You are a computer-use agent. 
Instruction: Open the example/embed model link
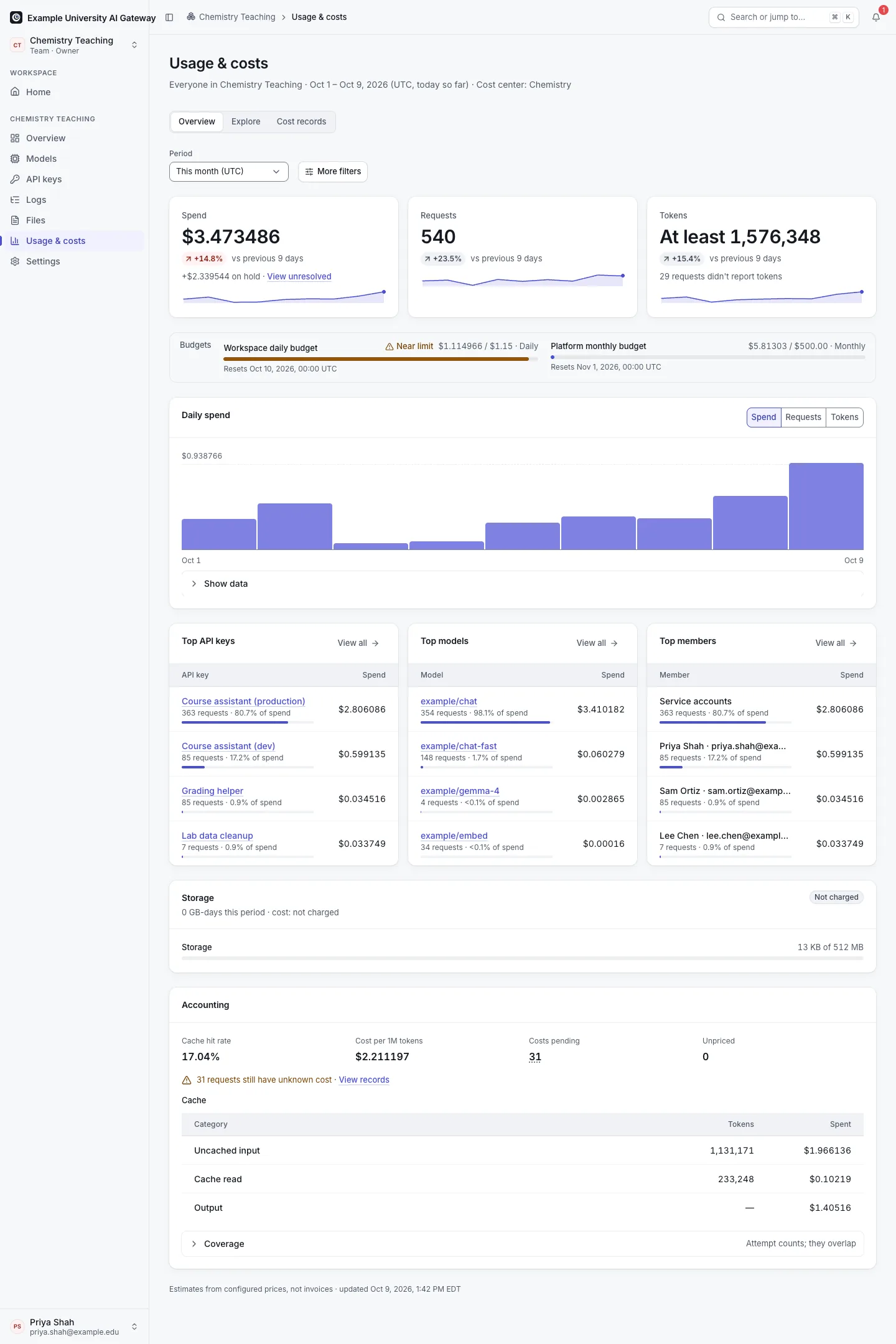pyautogui.click(x=454, y=836)
